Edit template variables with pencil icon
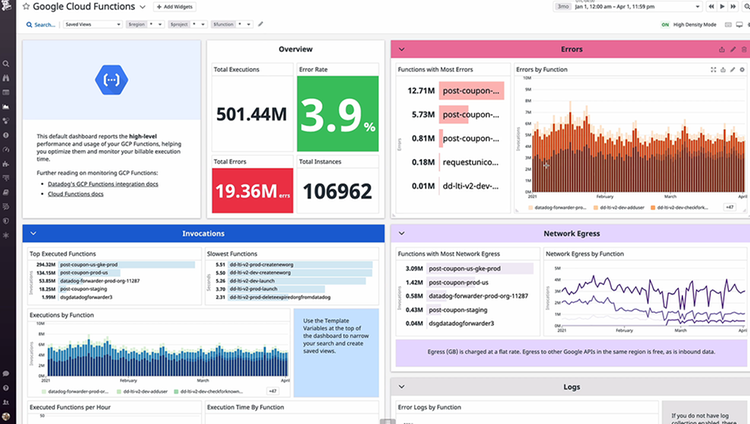 [261, 24]
